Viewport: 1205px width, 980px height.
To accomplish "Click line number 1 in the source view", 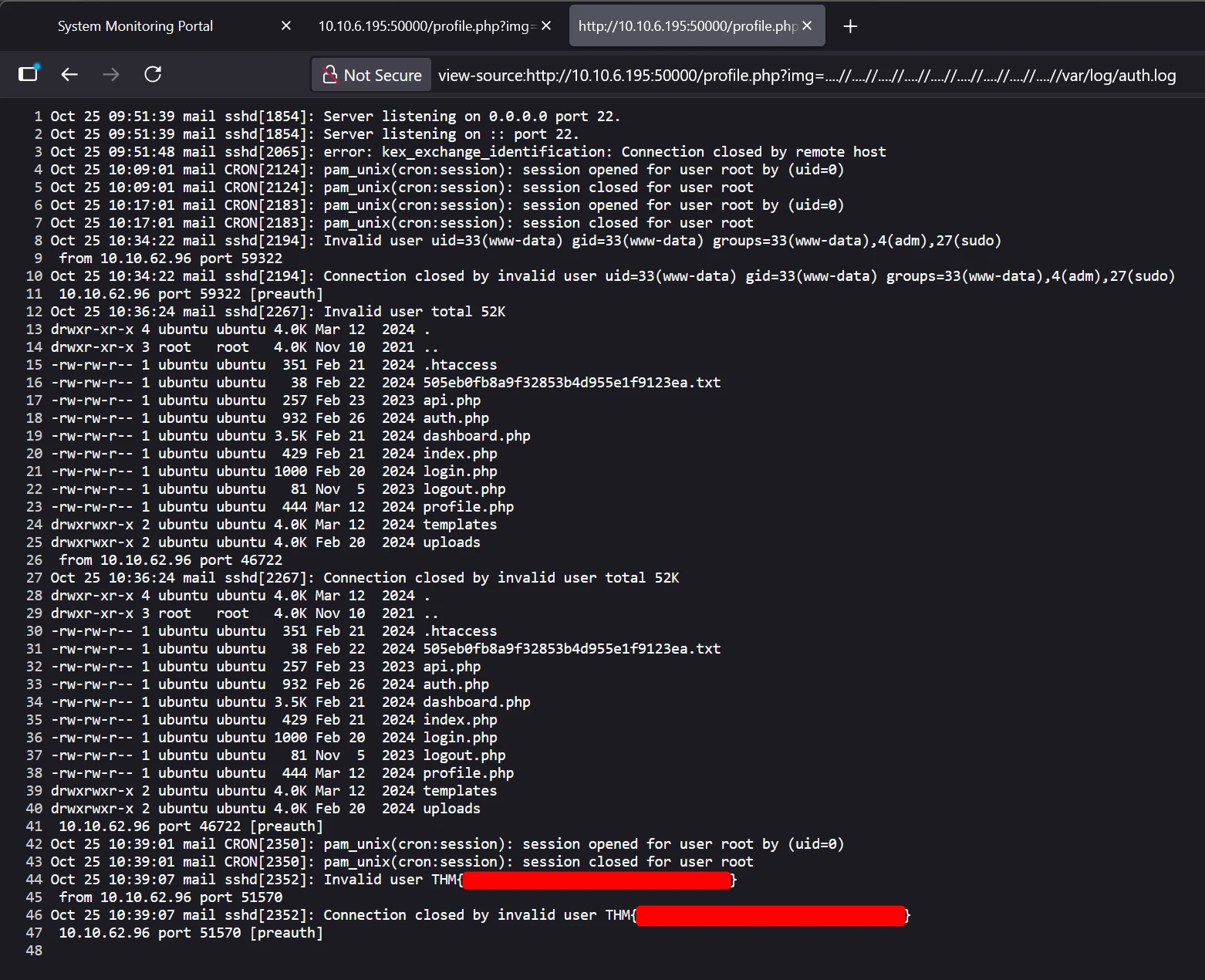I will coord(38,117).
